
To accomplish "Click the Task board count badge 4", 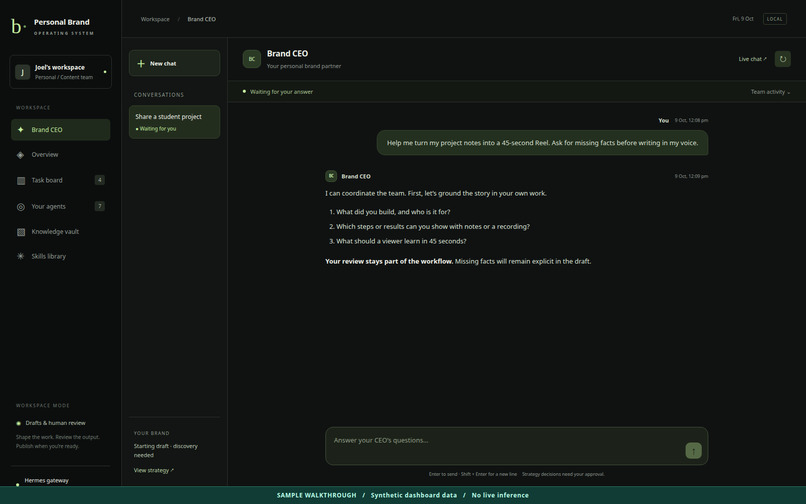I will click(x=100, y=180).
